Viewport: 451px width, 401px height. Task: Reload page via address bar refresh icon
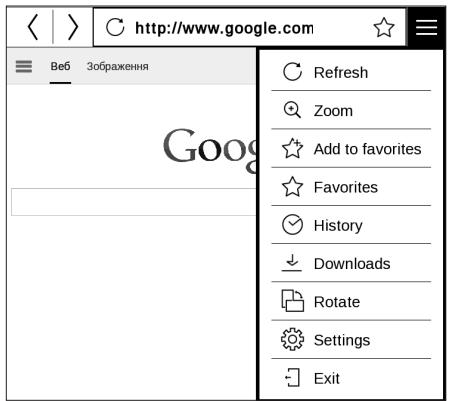click(115, 27)
